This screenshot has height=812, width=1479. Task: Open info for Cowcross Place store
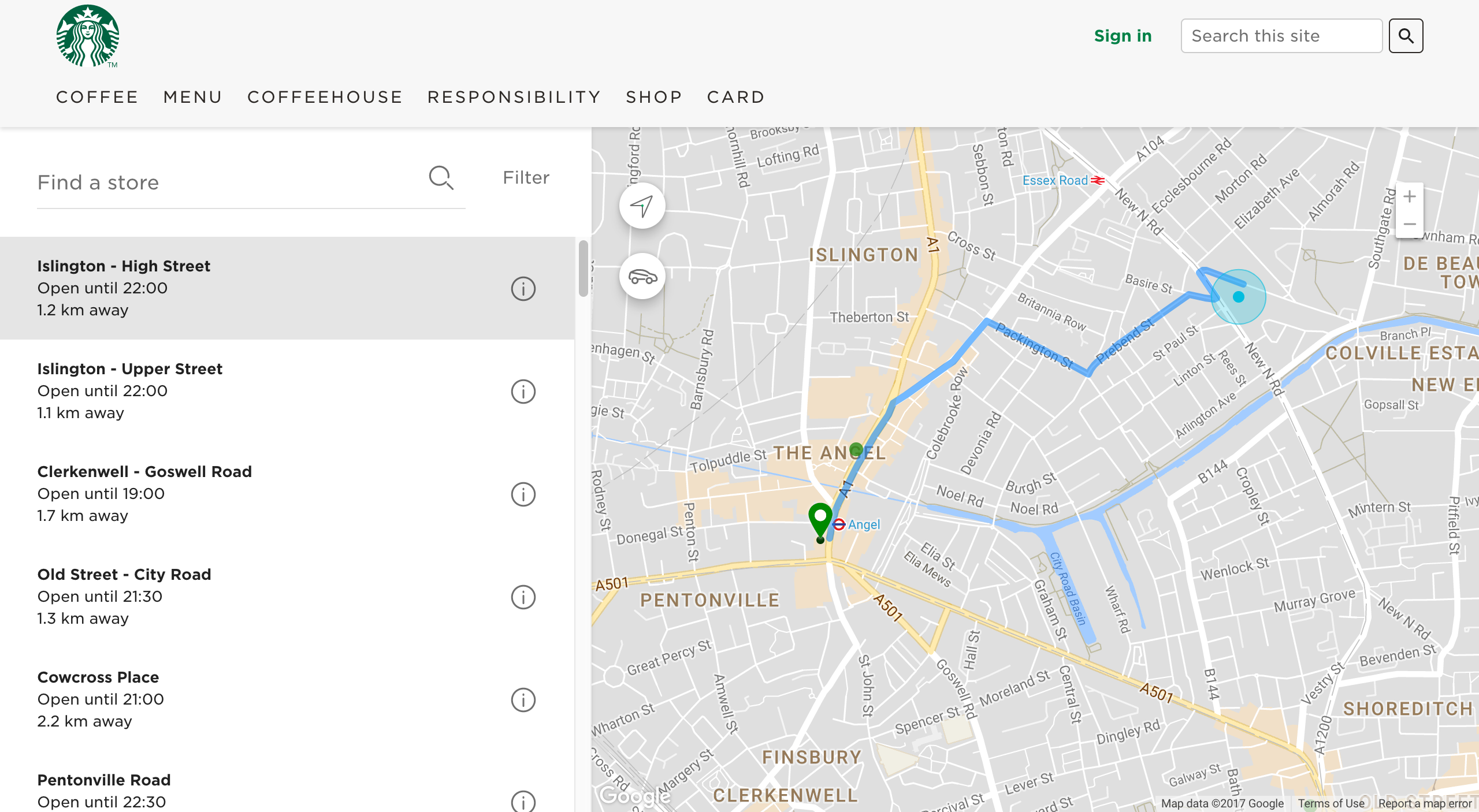click(523, 699)
